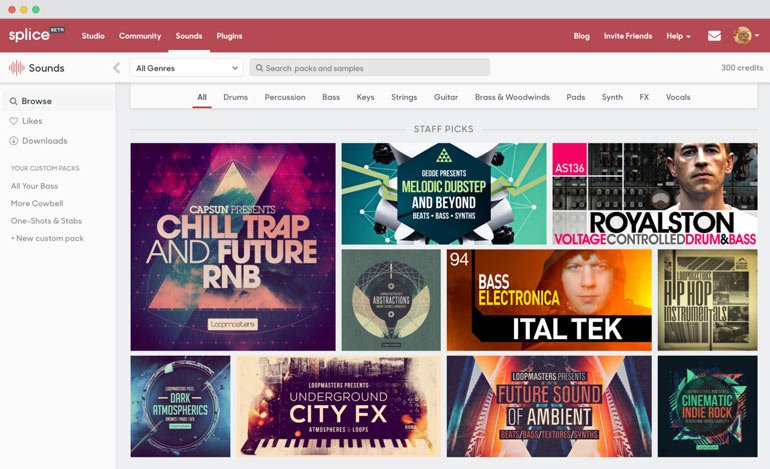Image resolution: width=770 pixels, height=469 pixels.
Task: Open Downloads in the sidebar
Action: point(44,141)
